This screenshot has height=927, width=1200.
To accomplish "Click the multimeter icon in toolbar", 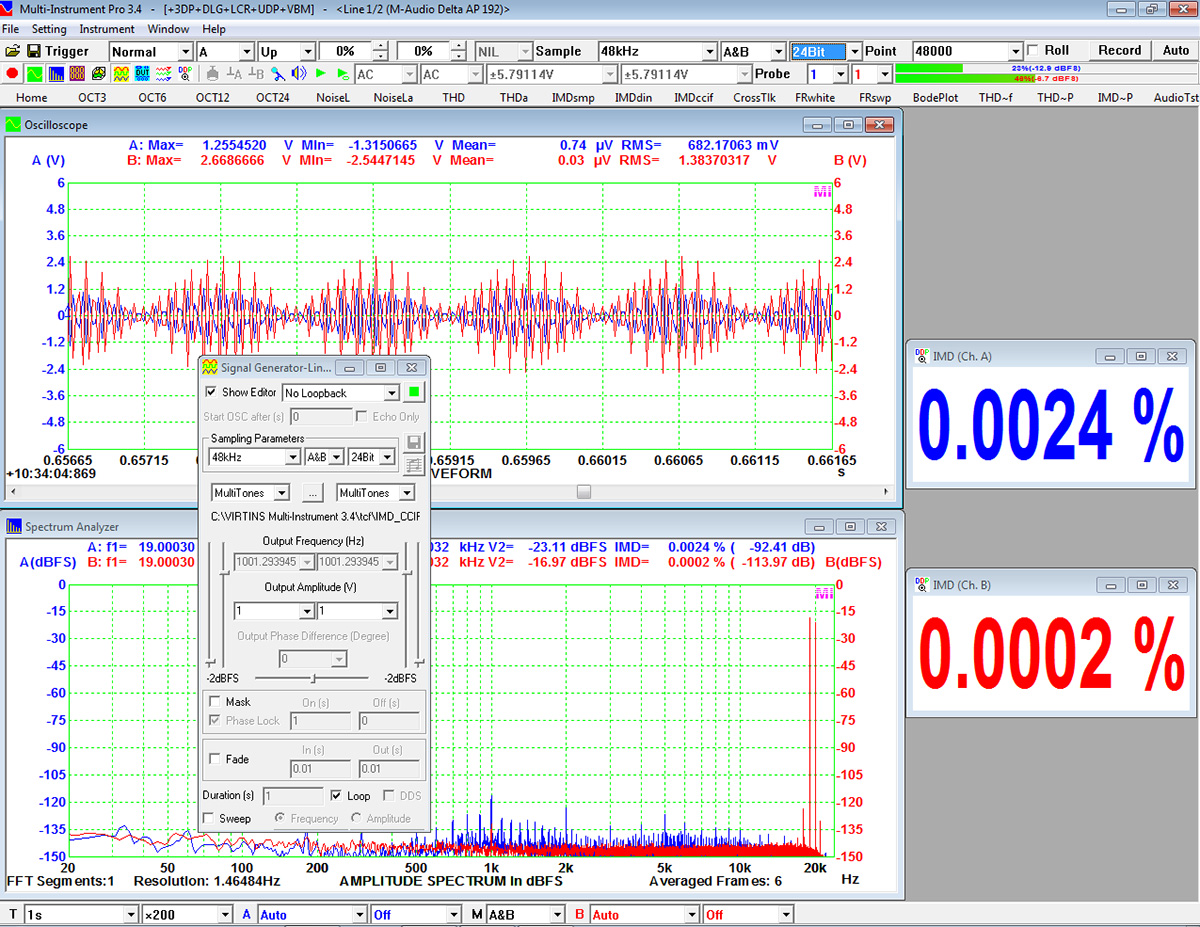I will (x=78, y=73).
